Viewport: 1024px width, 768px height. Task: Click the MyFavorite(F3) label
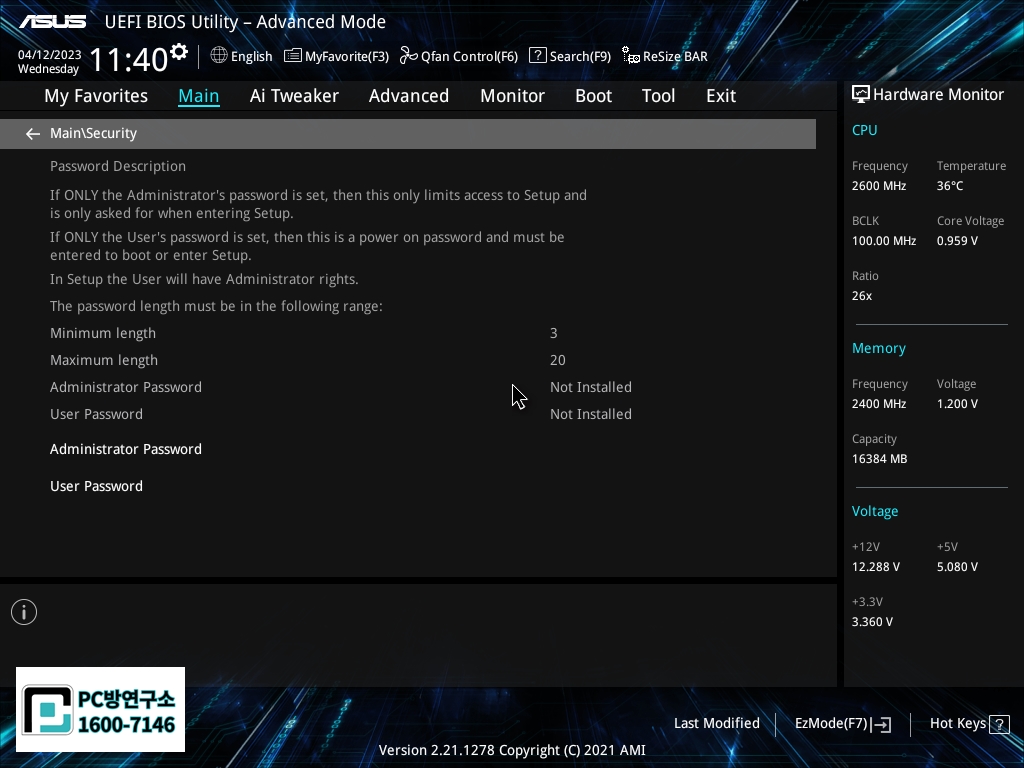(347, 57)
